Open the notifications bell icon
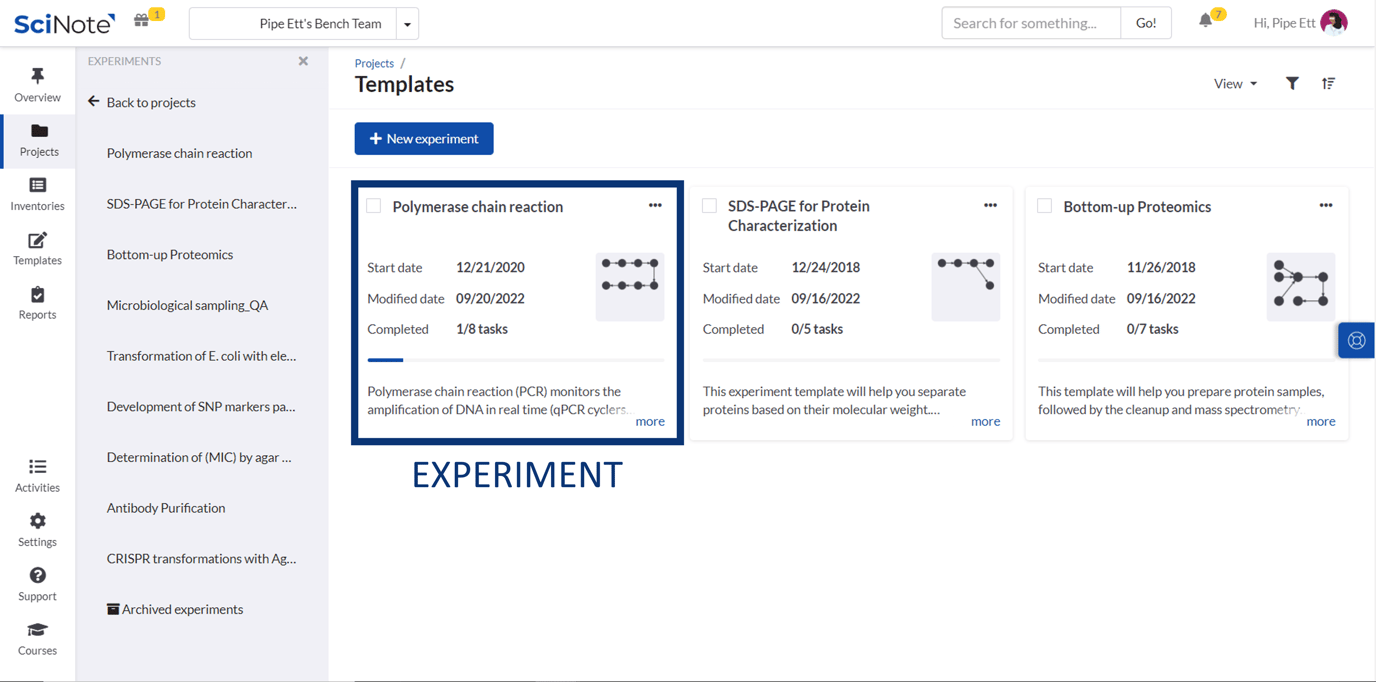Viewport: 1376px width, 682px height. coord(1206,22)
